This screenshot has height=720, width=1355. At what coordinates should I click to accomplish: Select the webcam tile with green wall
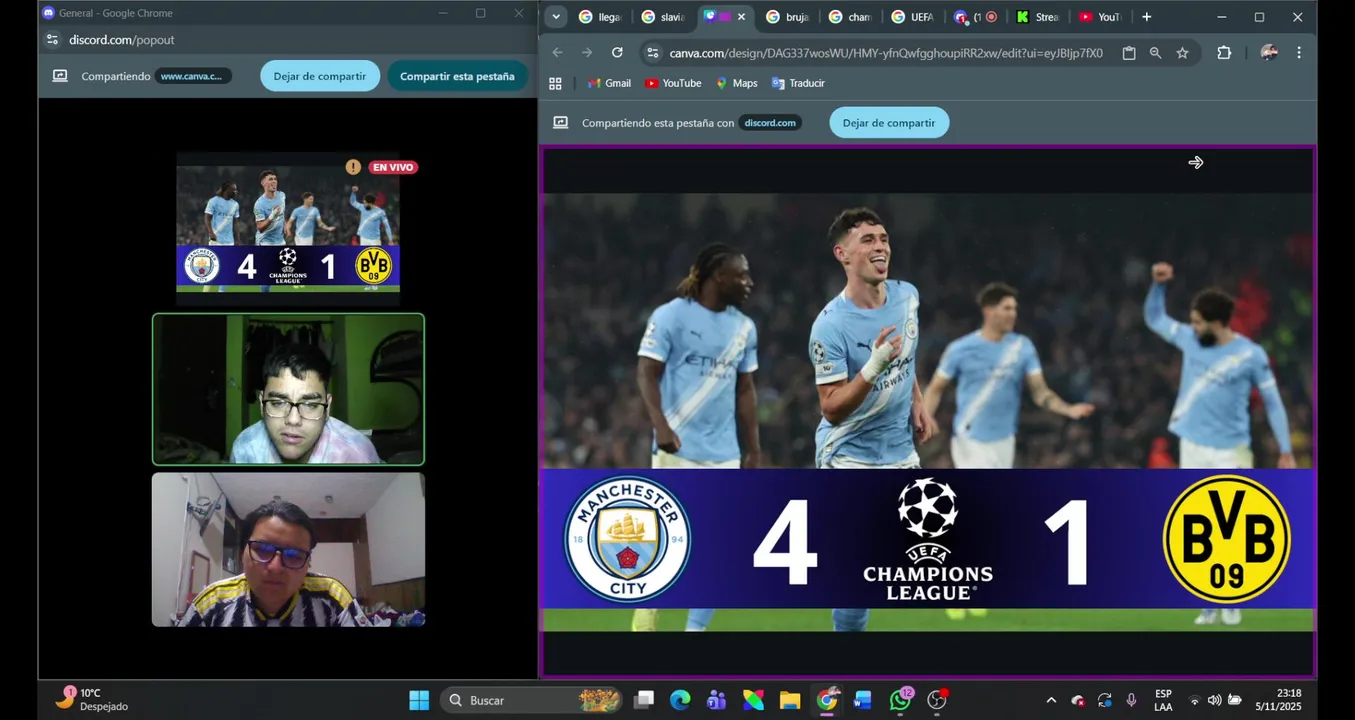(288, 389)
